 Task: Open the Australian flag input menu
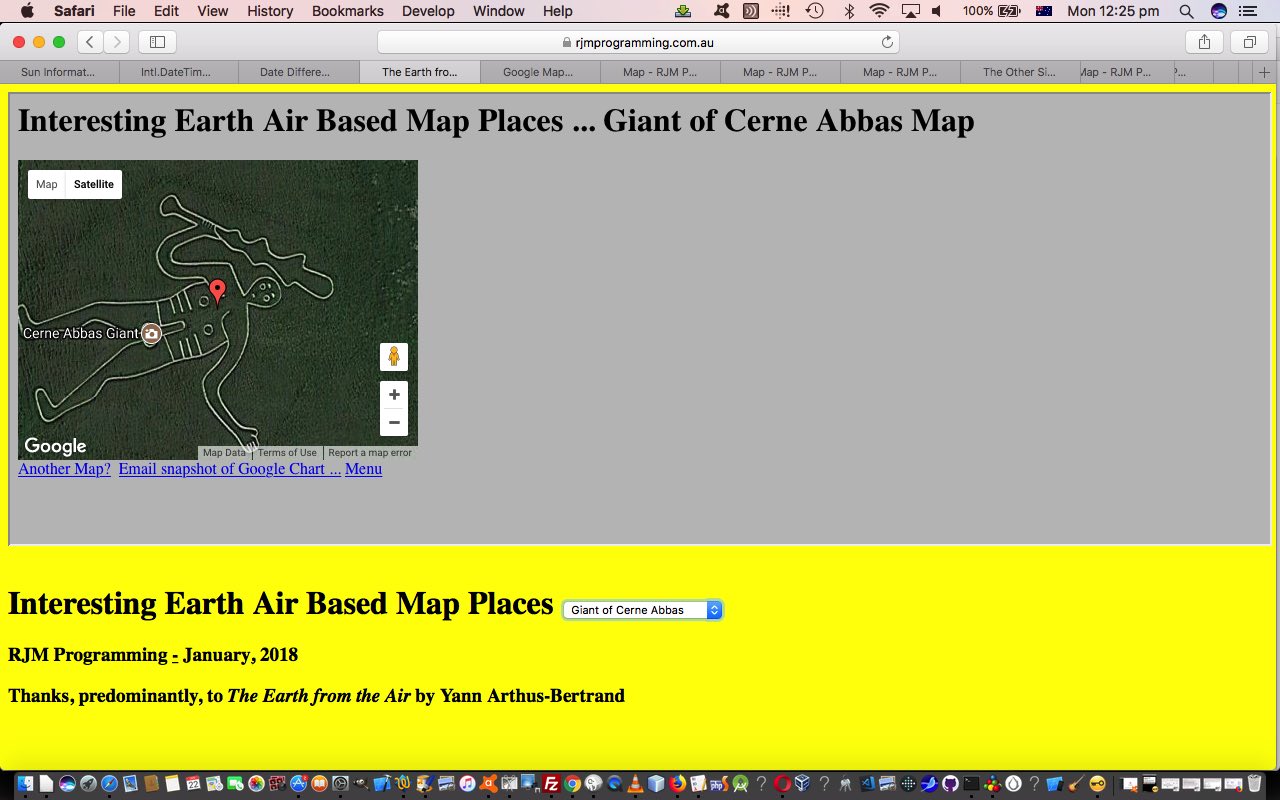(x=1044, y=11)
